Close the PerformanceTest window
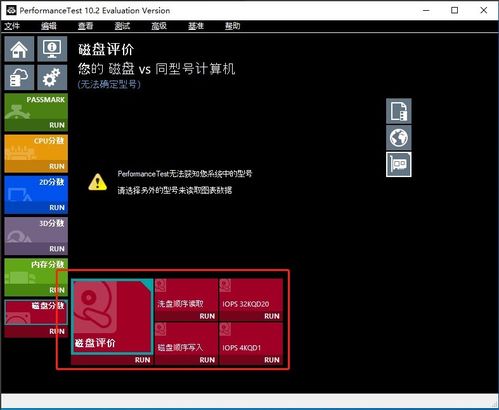The height and width of the screenshot is (410, 499). (484, 10)
